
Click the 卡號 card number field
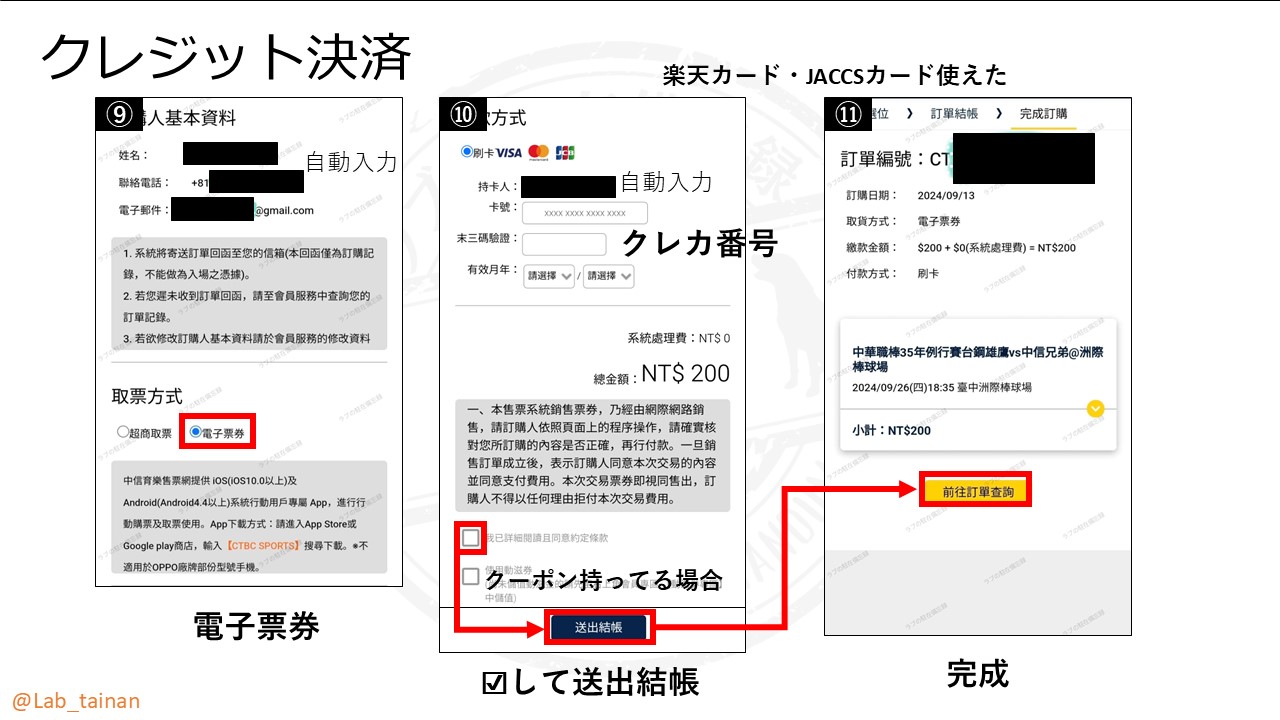click(585, 213)
